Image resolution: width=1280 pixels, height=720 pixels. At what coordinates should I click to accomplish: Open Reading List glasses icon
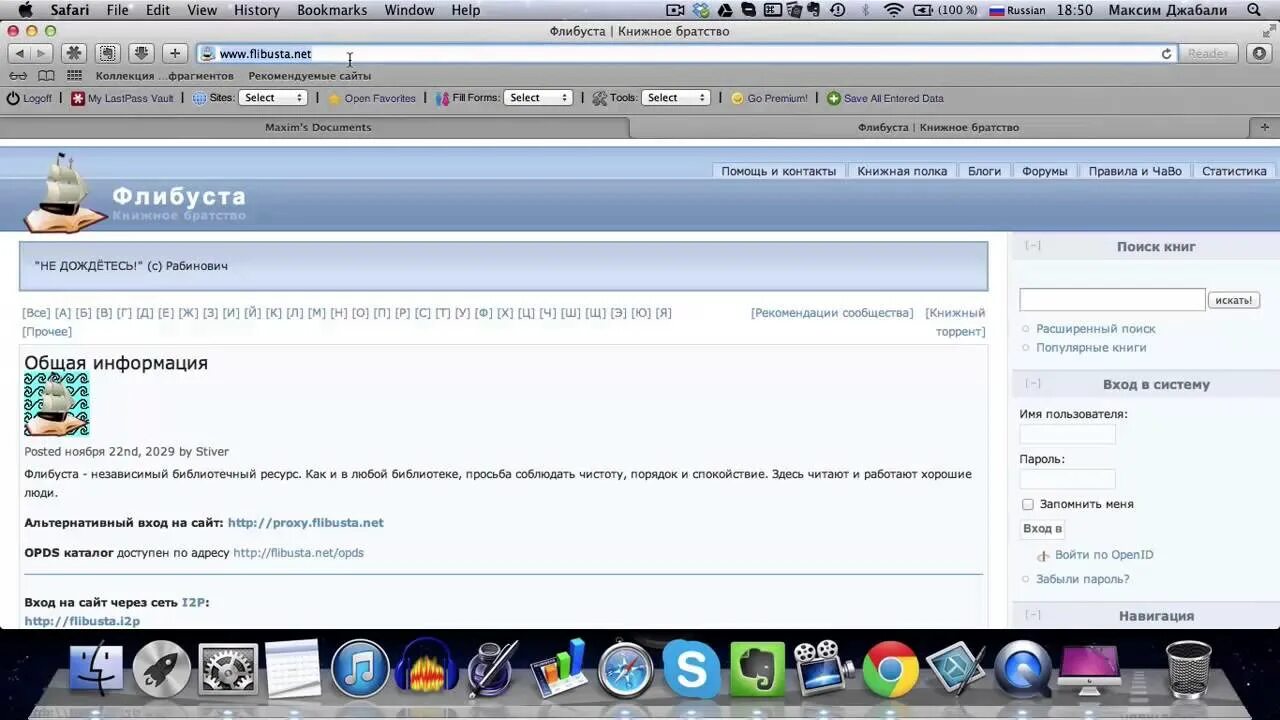(18, 76)
